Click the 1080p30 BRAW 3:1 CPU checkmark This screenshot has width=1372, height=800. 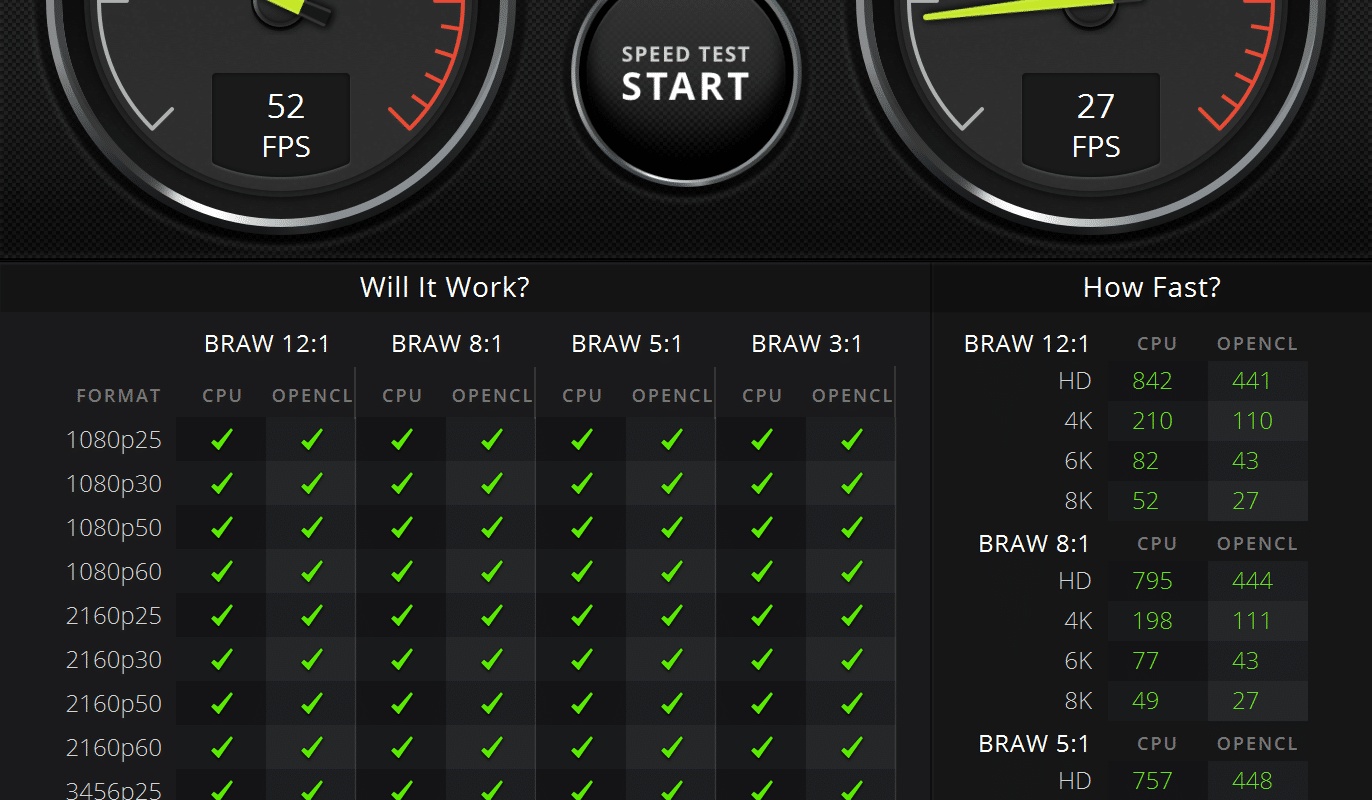(x=762, y=483)
